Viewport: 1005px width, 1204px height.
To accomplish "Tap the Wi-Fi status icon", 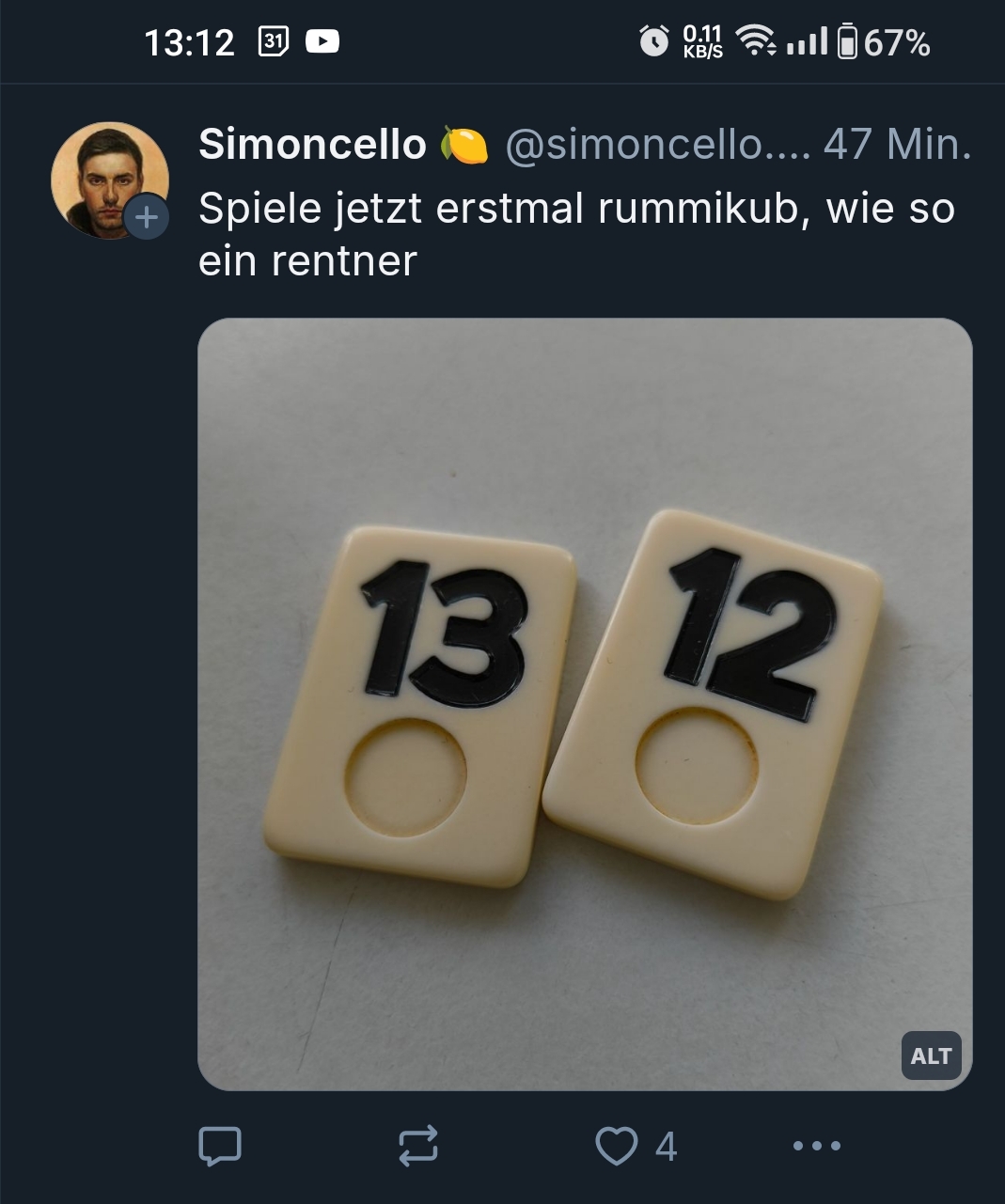I will point(755,40).
